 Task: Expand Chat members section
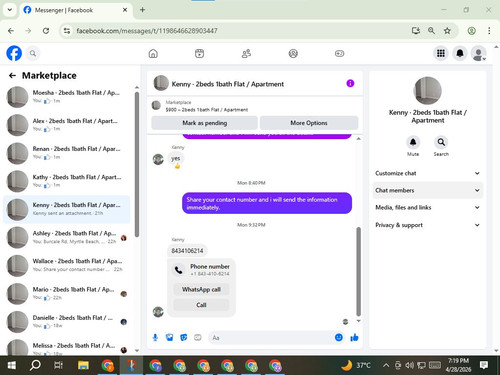(x=428, y=190)
